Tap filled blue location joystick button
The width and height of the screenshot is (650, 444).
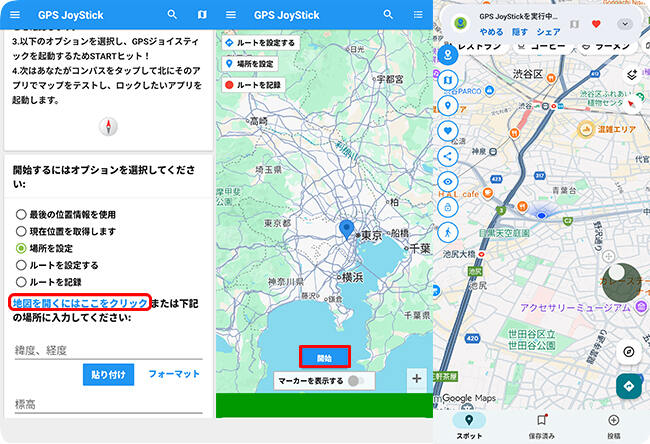(x=447, y=55)
